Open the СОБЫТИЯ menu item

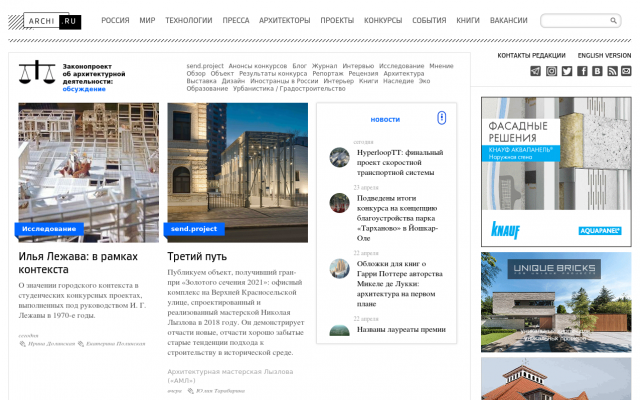[429, 20]
